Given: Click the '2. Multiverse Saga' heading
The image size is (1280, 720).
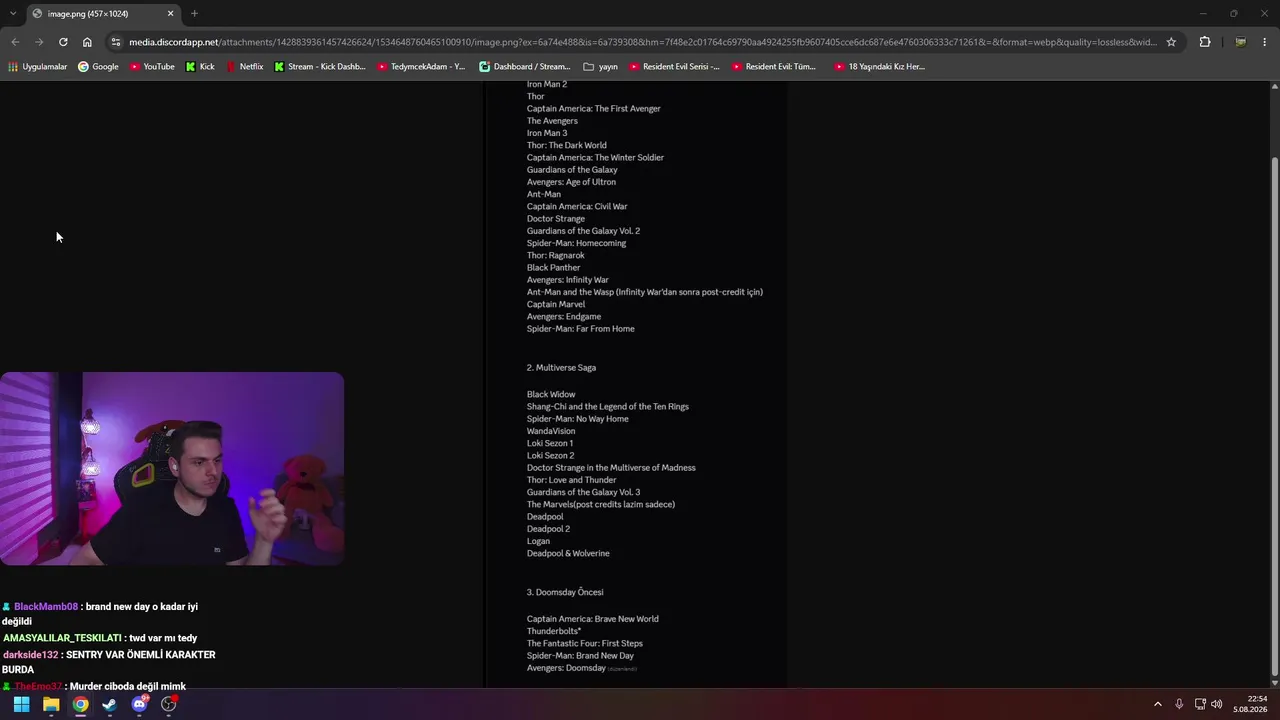Looking at the screenshot, I should pyautogui.click(x=561, y=368).
